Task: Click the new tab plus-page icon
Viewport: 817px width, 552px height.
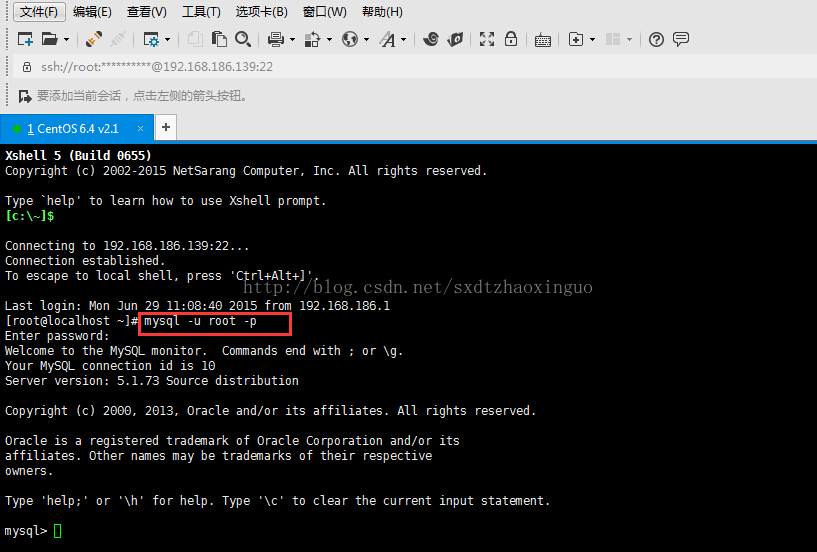Action: (x=576, y=39)
